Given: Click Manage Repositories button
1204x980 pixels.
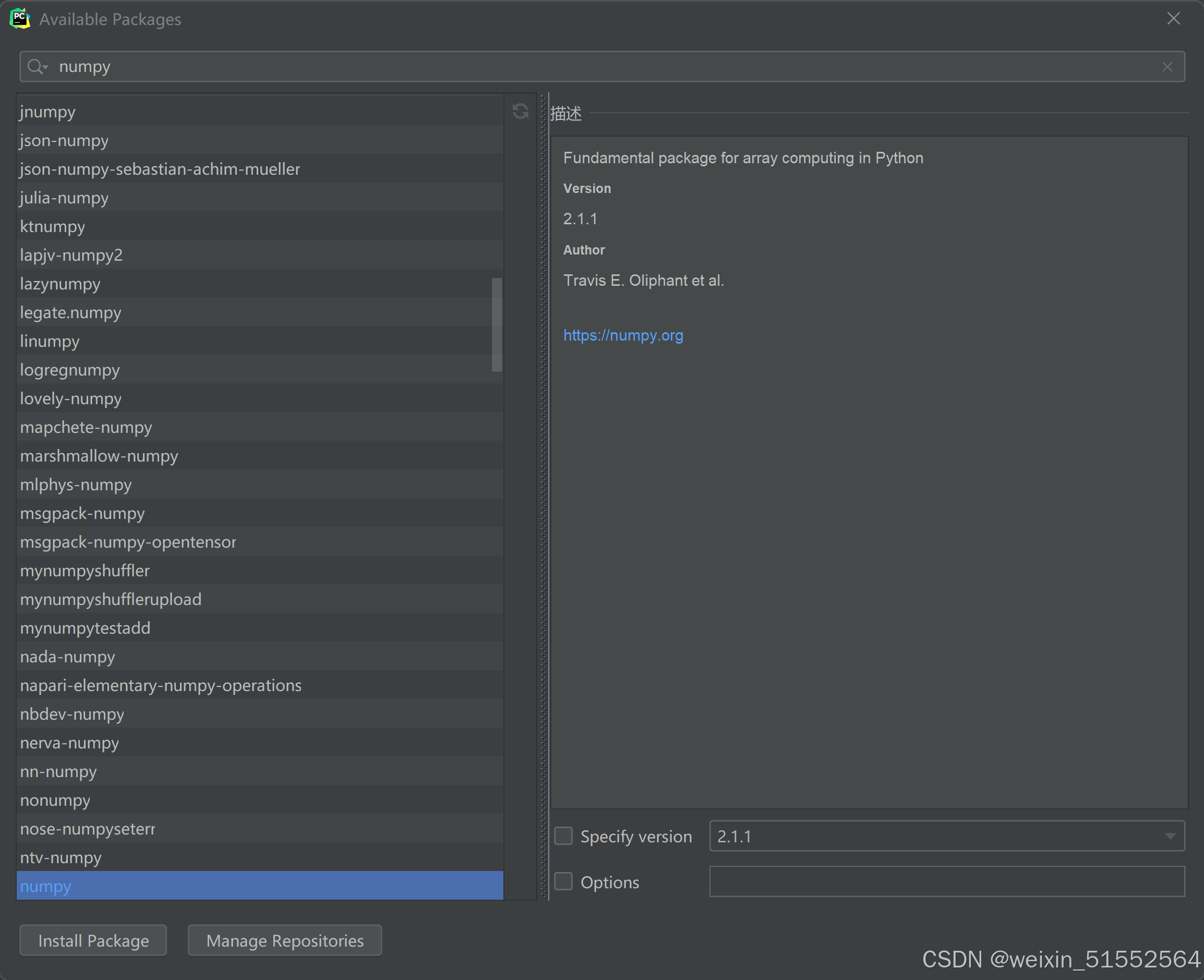Looking at the screenshot, I should (285, 940).
